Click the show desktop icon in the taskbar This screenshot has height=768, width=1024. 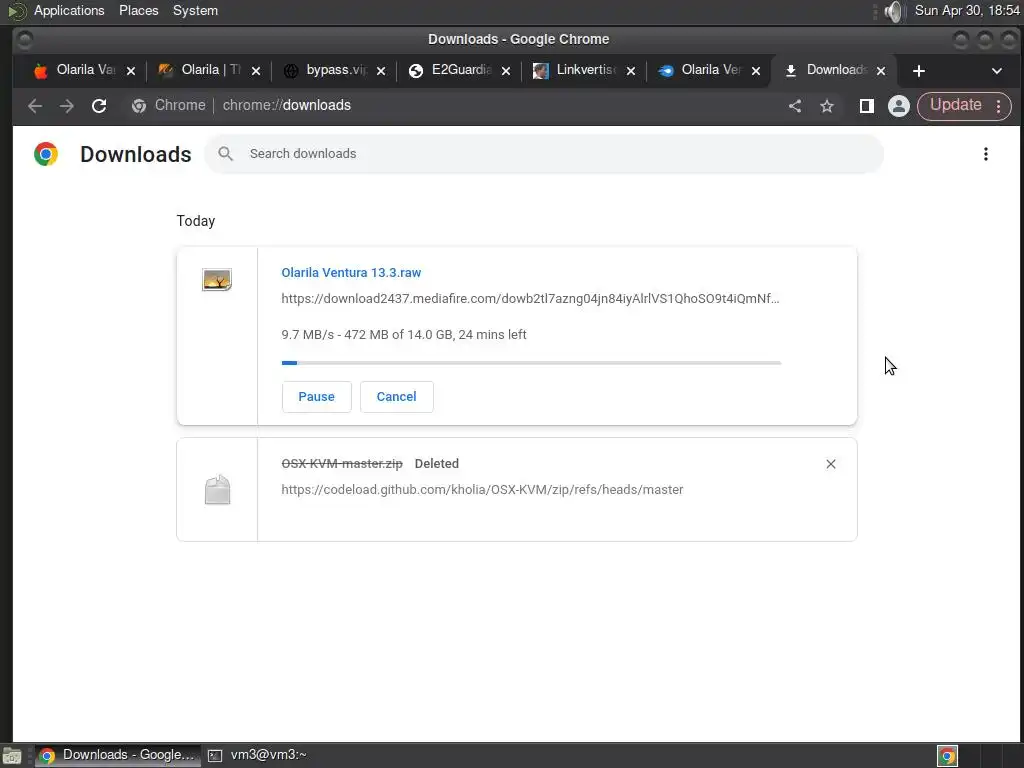pos(12,756)
